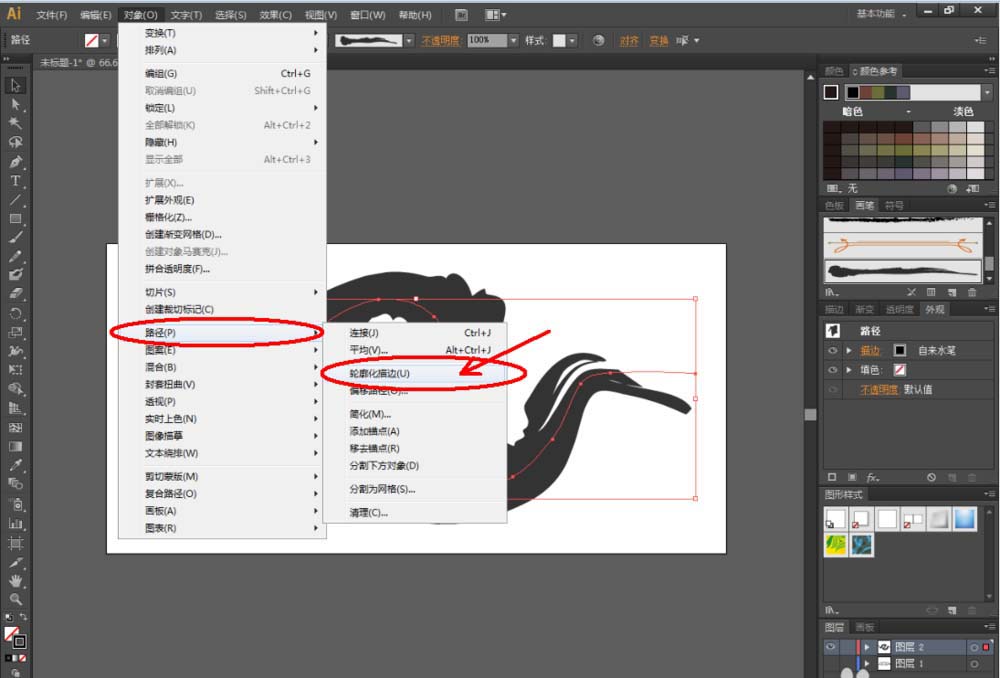Screen dimensions: 1000x678
Task: Click the fill swatch in the control bar
Action: (92, 41)
